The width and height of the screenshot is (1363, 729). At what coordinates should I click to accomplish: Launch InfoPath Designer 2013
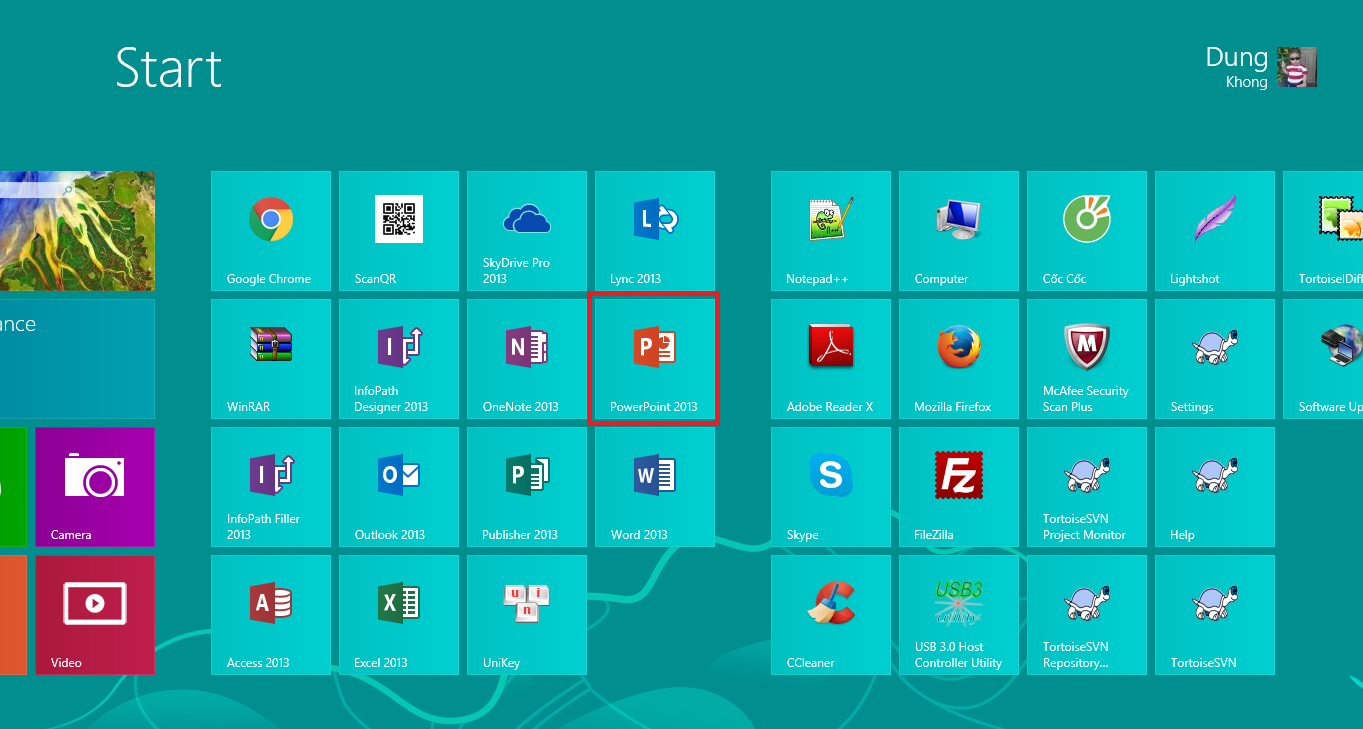[x=399, y=359]
